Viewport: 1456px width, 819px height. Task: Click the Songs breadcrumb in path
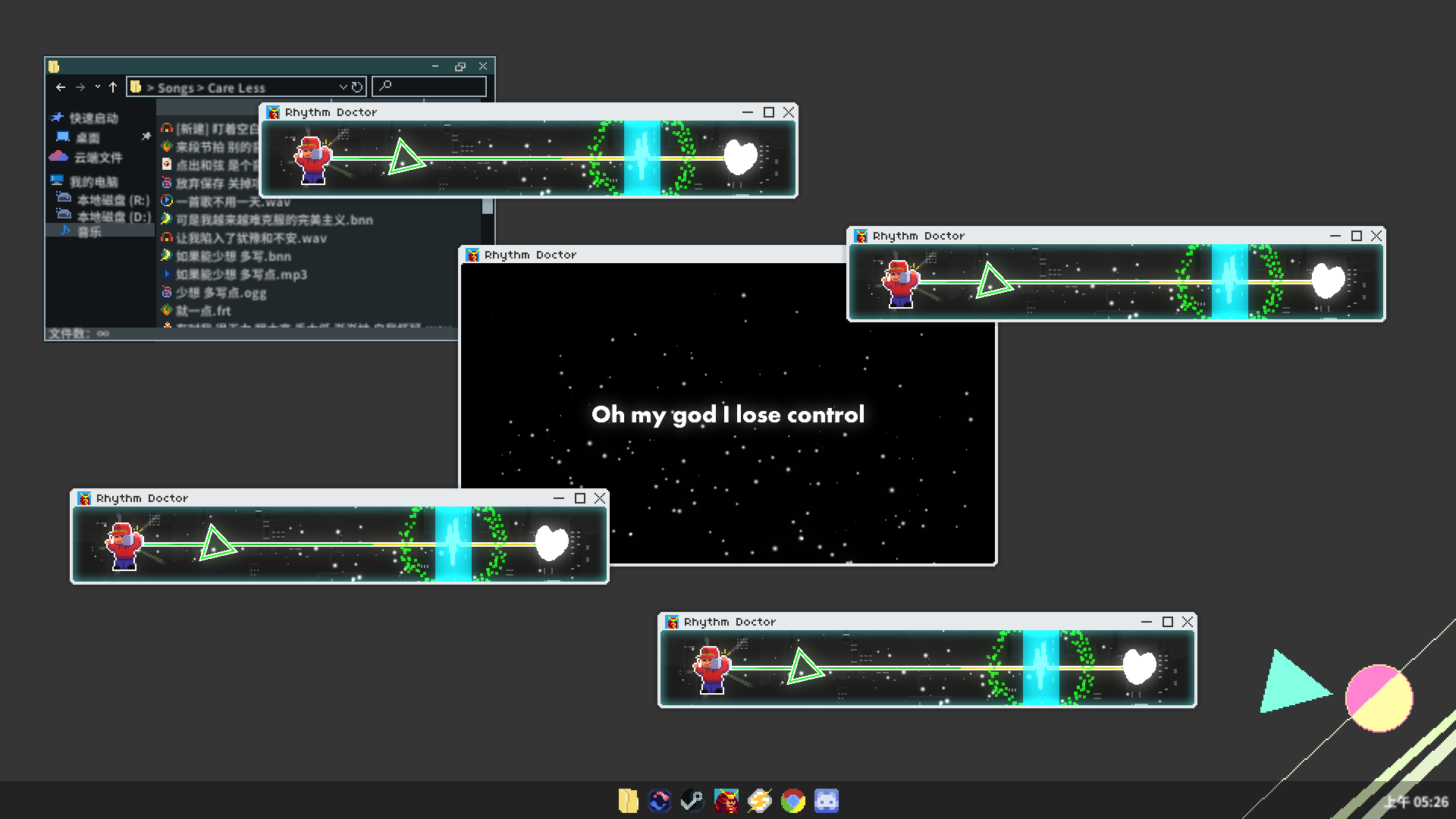(x=176, y=88)
